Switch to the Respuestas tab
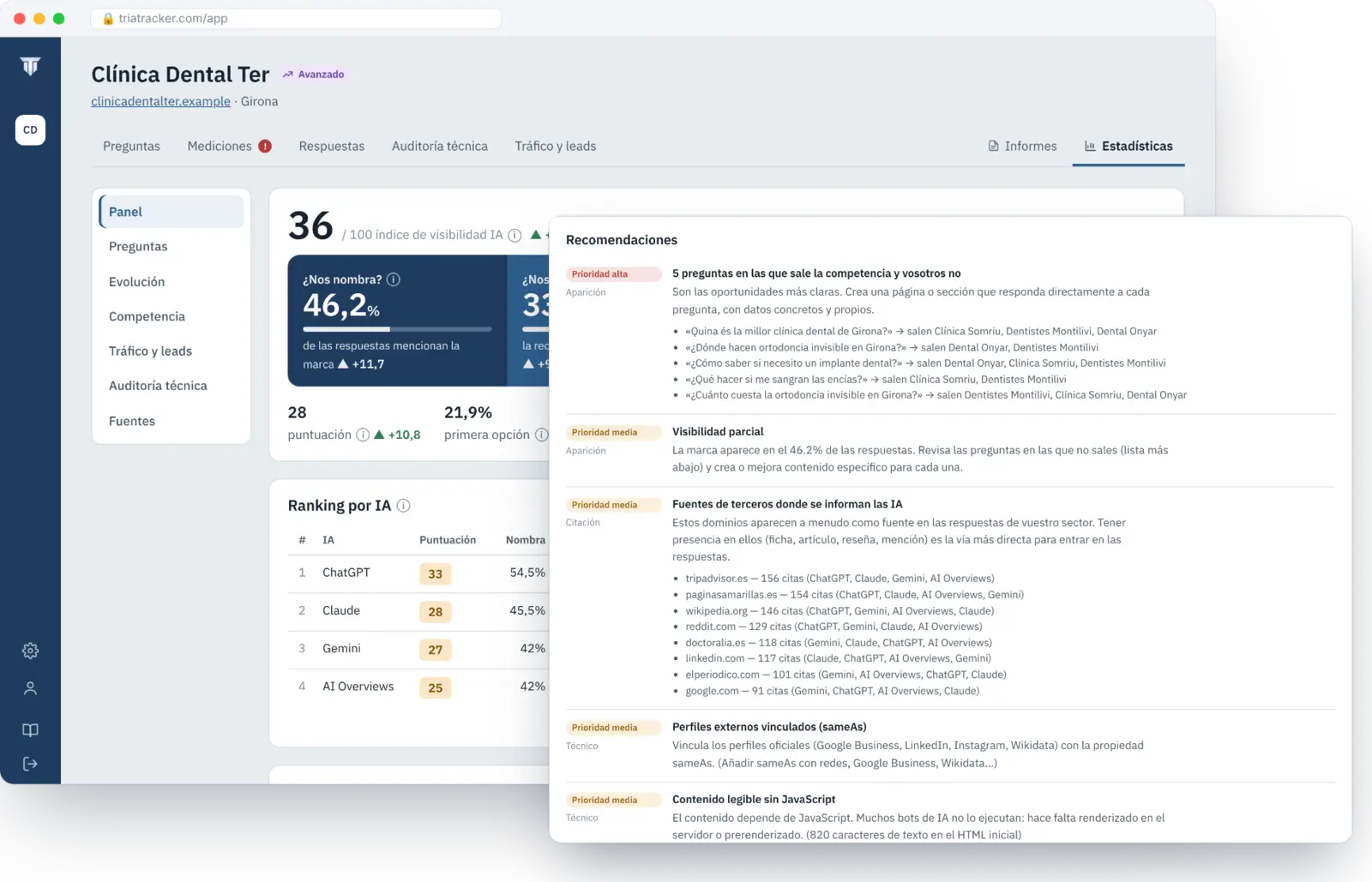1372x882 pixels. pyautogui.click(x=332, y=146)
